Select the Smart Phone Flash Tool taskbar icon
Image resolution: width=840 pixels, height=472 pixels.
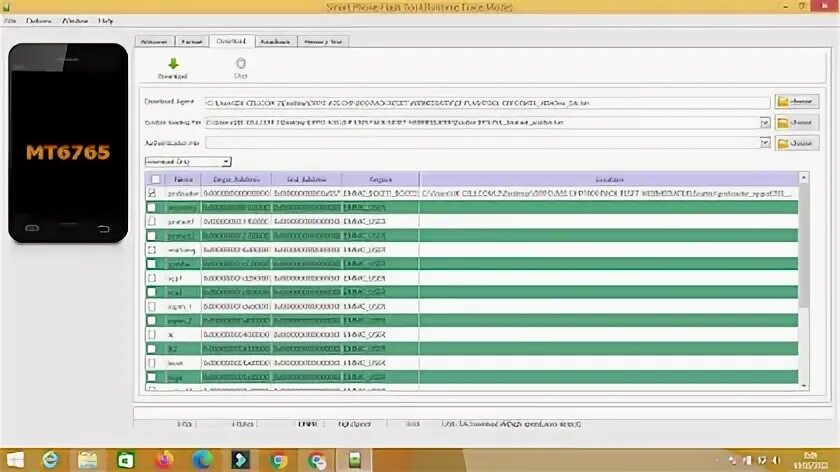[355, 460]
